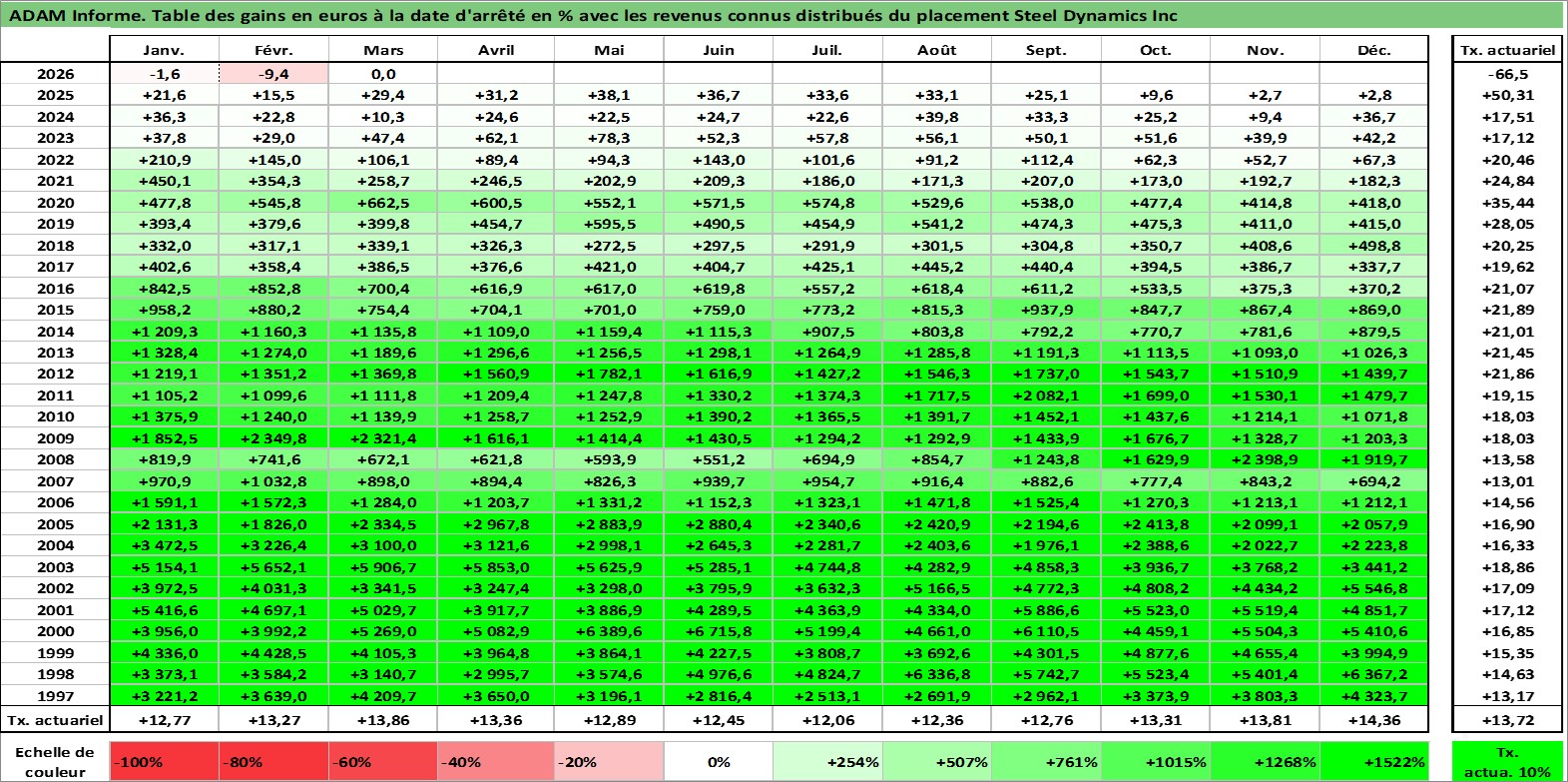1568x782 pixels.
Task: Select the 2005 Avril cell +2 967,8
Action: point(496,524)
